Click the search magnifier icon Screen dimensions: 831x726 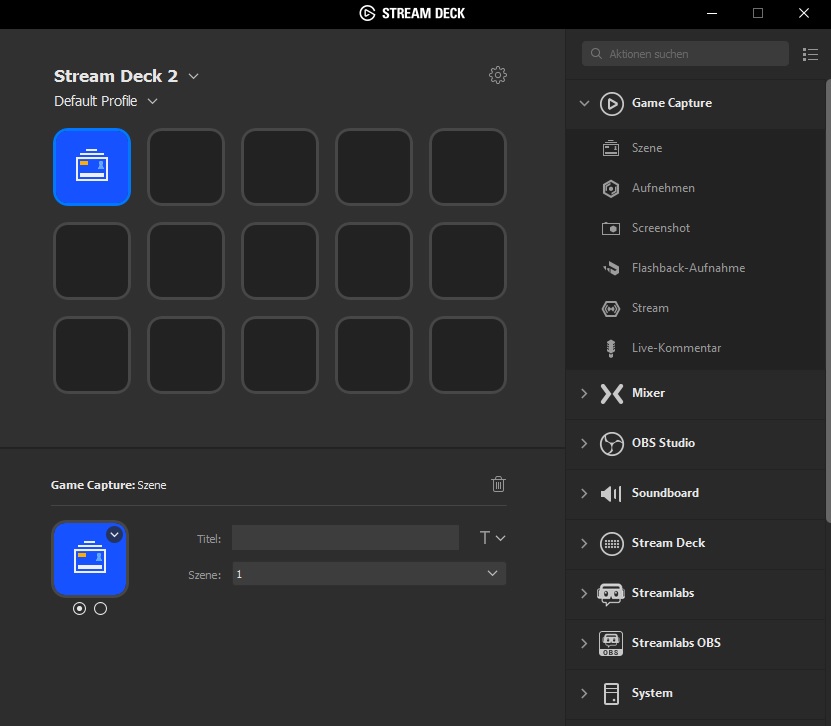[x=596, y=54]
